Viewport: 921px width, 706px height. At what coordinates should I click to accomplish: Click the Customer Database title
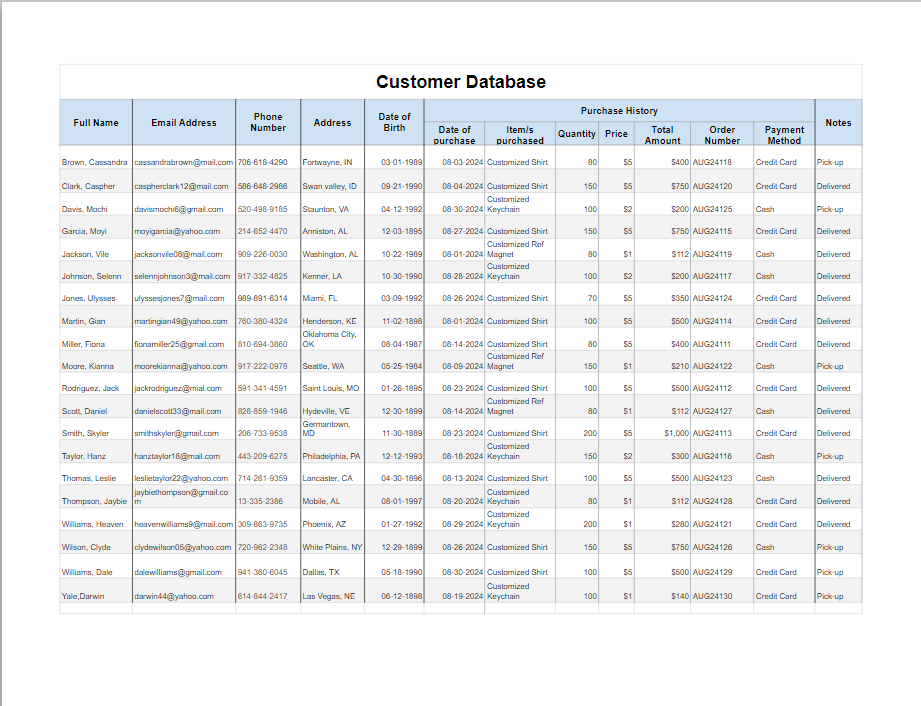point(461,82)
